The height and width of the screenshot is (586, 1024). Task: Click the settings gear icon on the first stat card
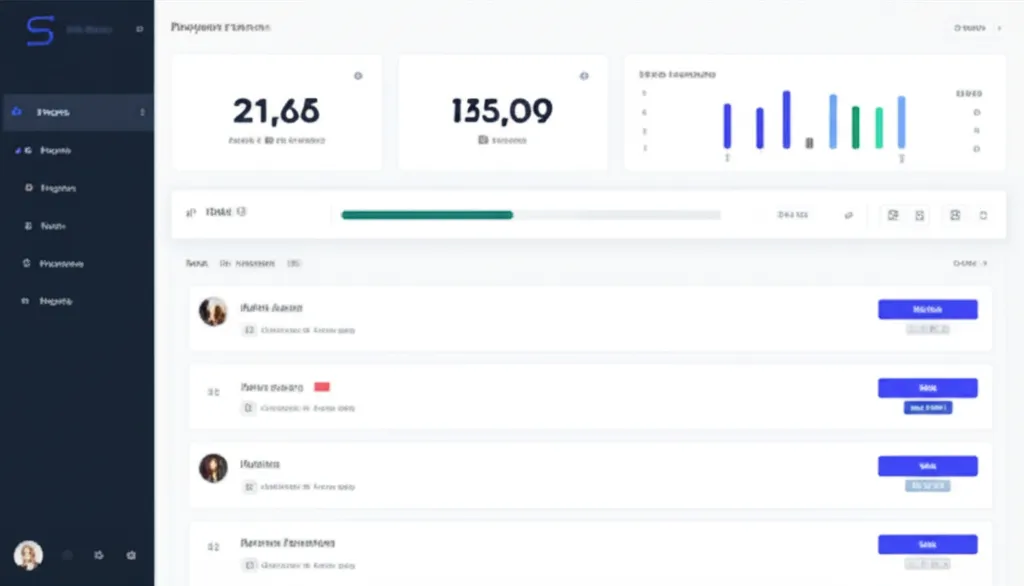(357, 73)
